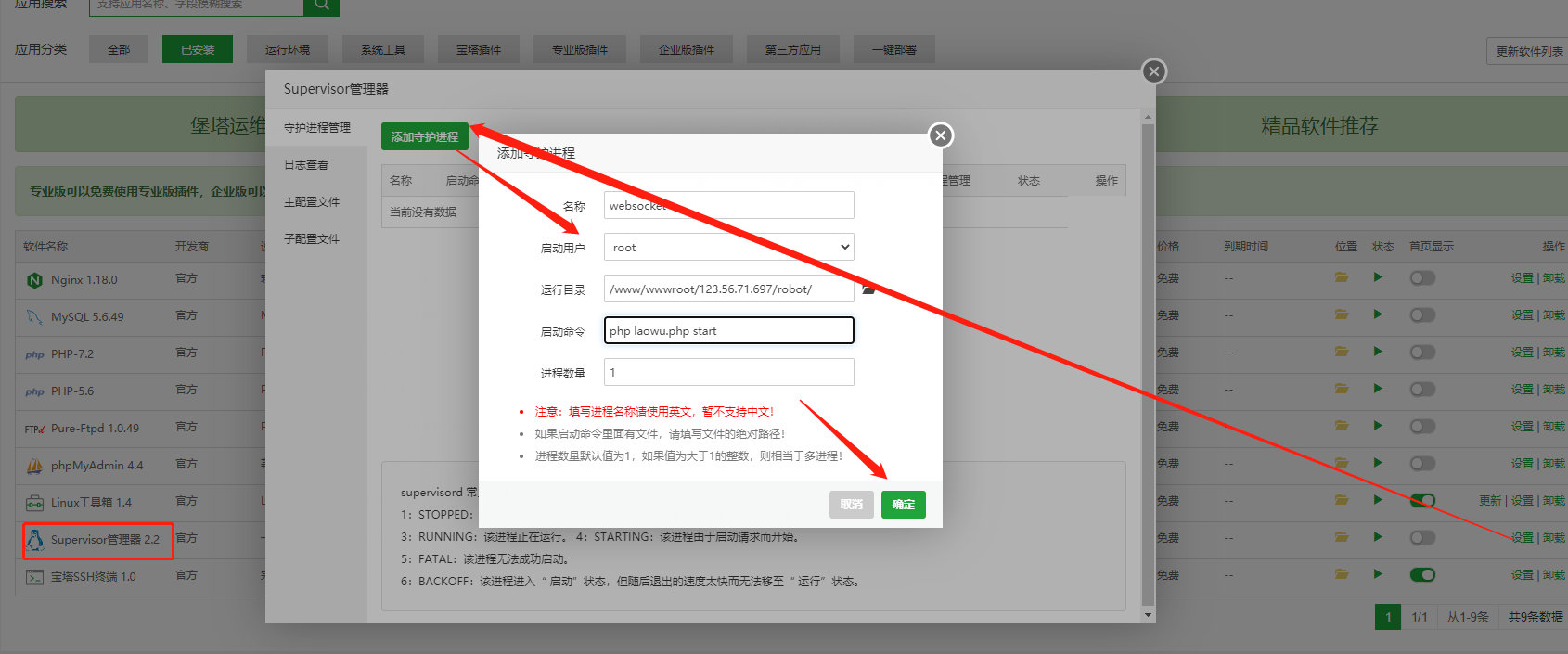Click the PHP-5.6 software icon
1568x654 pixels.
(x=34, y=391)
